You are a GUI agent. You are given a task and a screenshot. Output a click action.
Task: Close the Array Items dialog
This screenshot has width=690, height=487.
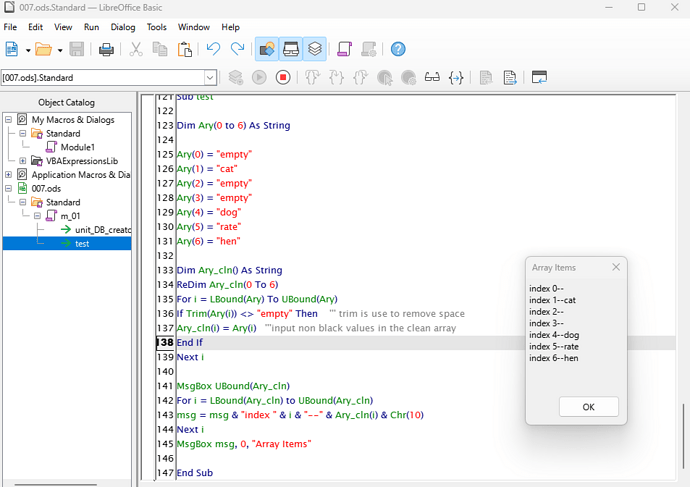point(616,267)
